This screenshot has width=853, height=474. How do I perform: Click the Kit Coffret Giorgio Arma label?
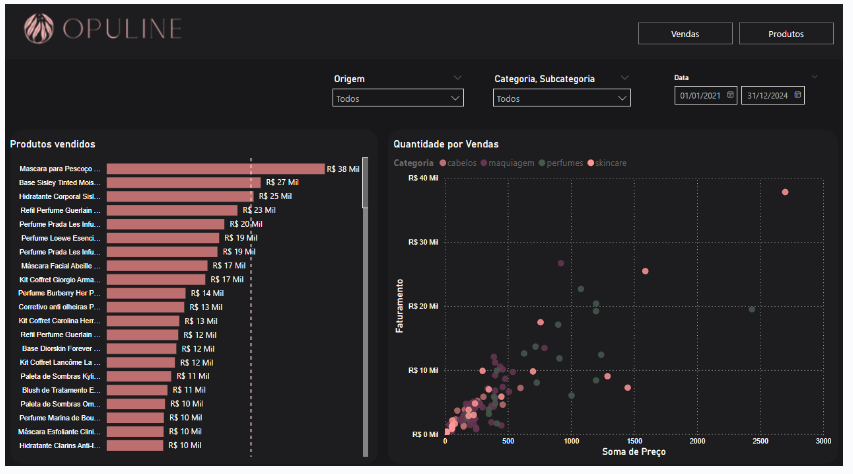pos(60,280)
